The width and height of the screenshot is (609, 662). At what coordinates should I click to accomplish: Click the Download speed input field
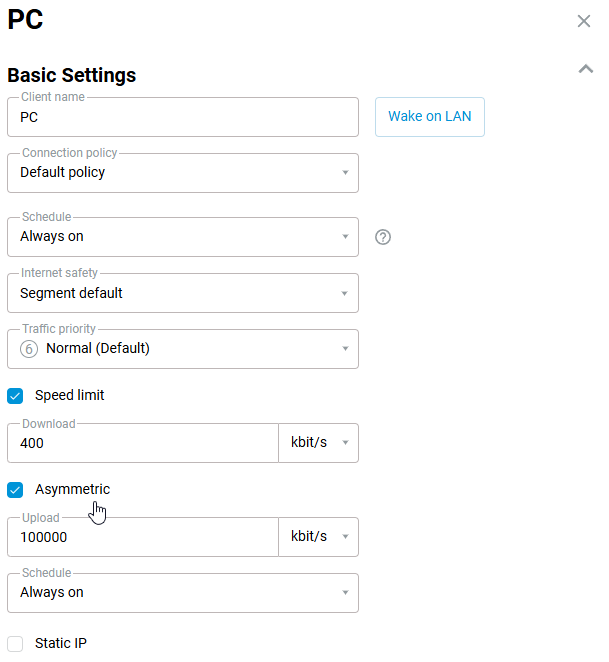pyautogui.click(x=142, y=443)
